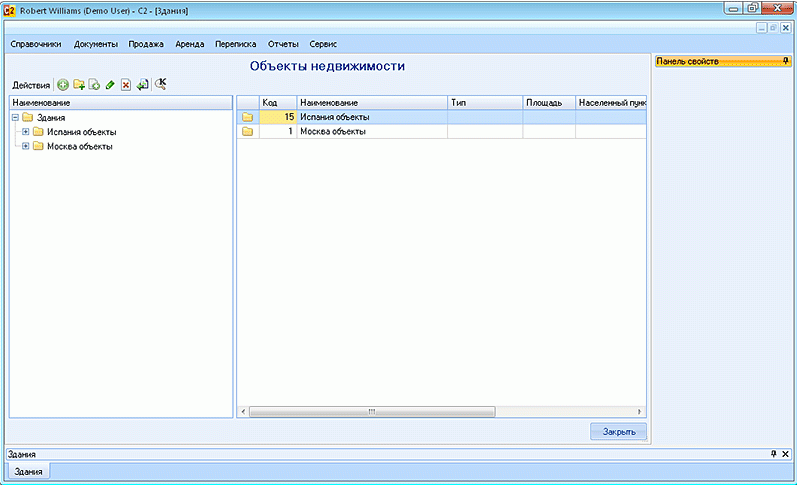
Task: Select Испания объекты table name cell
Action: [x=372, y=117]
